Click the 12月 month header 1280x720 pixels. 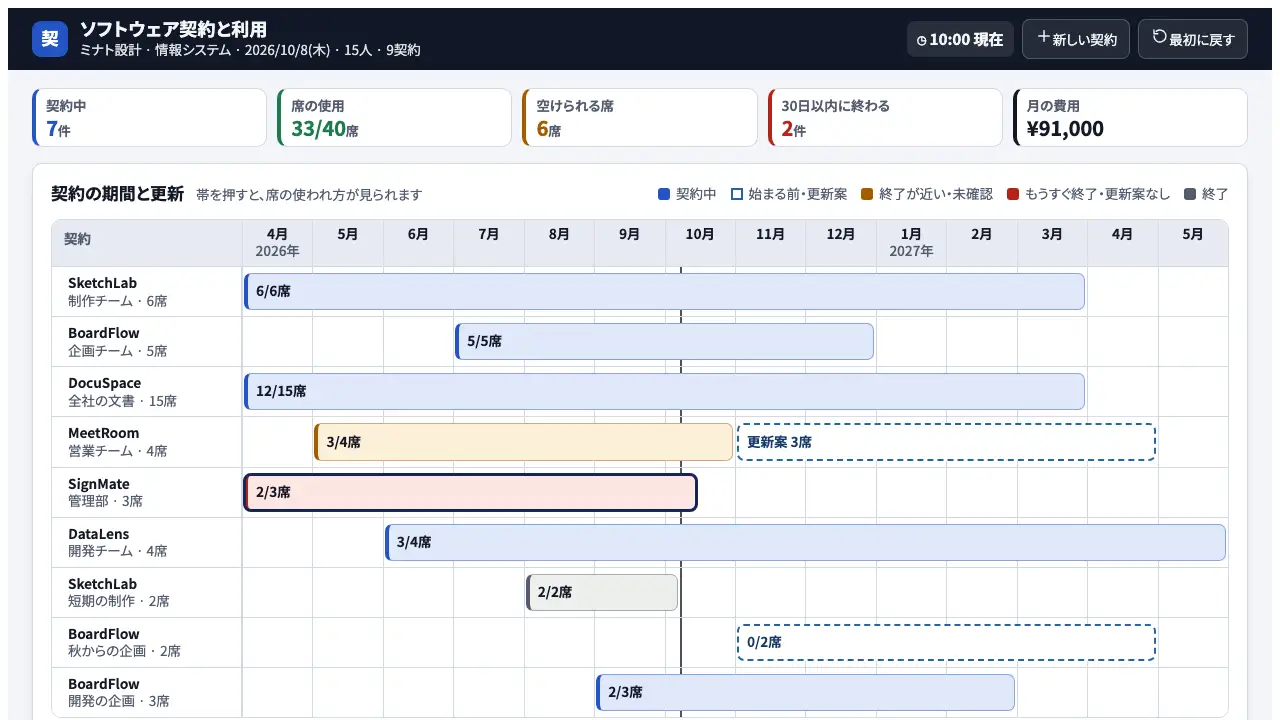(x=841, y=243)
